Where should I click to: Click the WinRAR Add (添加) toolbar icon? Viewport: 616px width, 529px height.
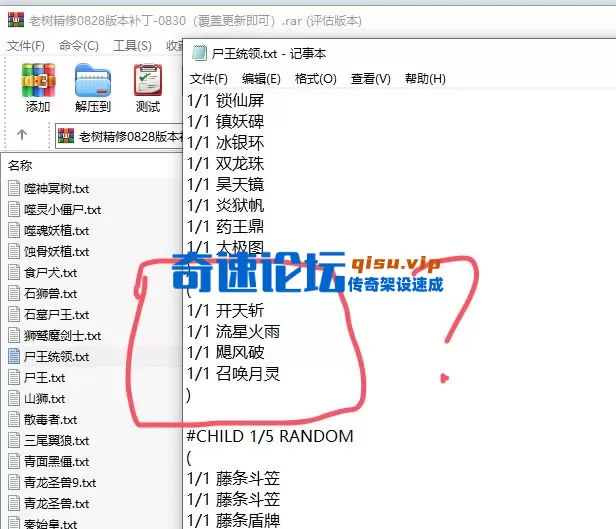tap(38, 88)
